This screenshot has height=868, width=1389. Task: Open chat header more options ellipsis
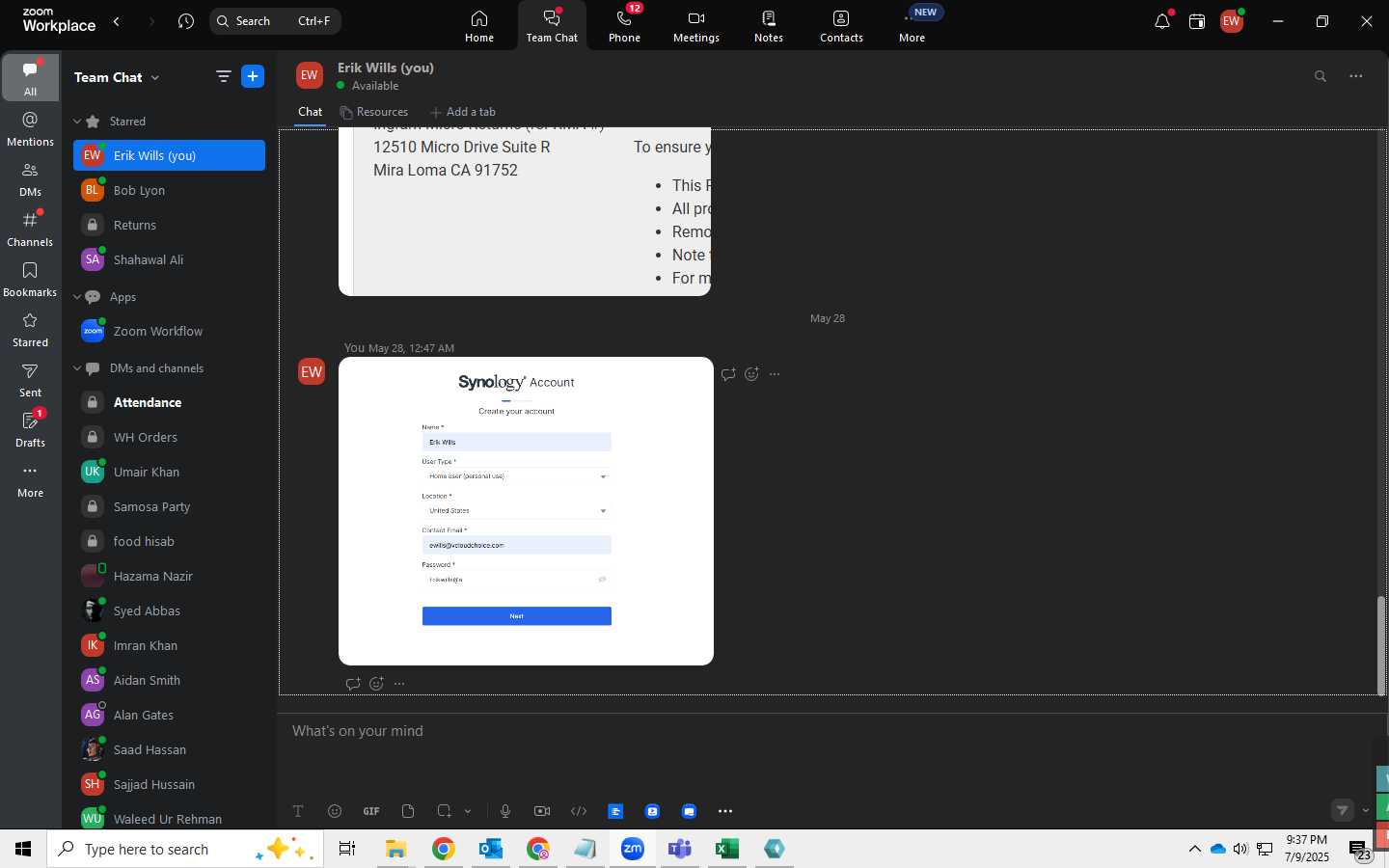click(1356, 76)
